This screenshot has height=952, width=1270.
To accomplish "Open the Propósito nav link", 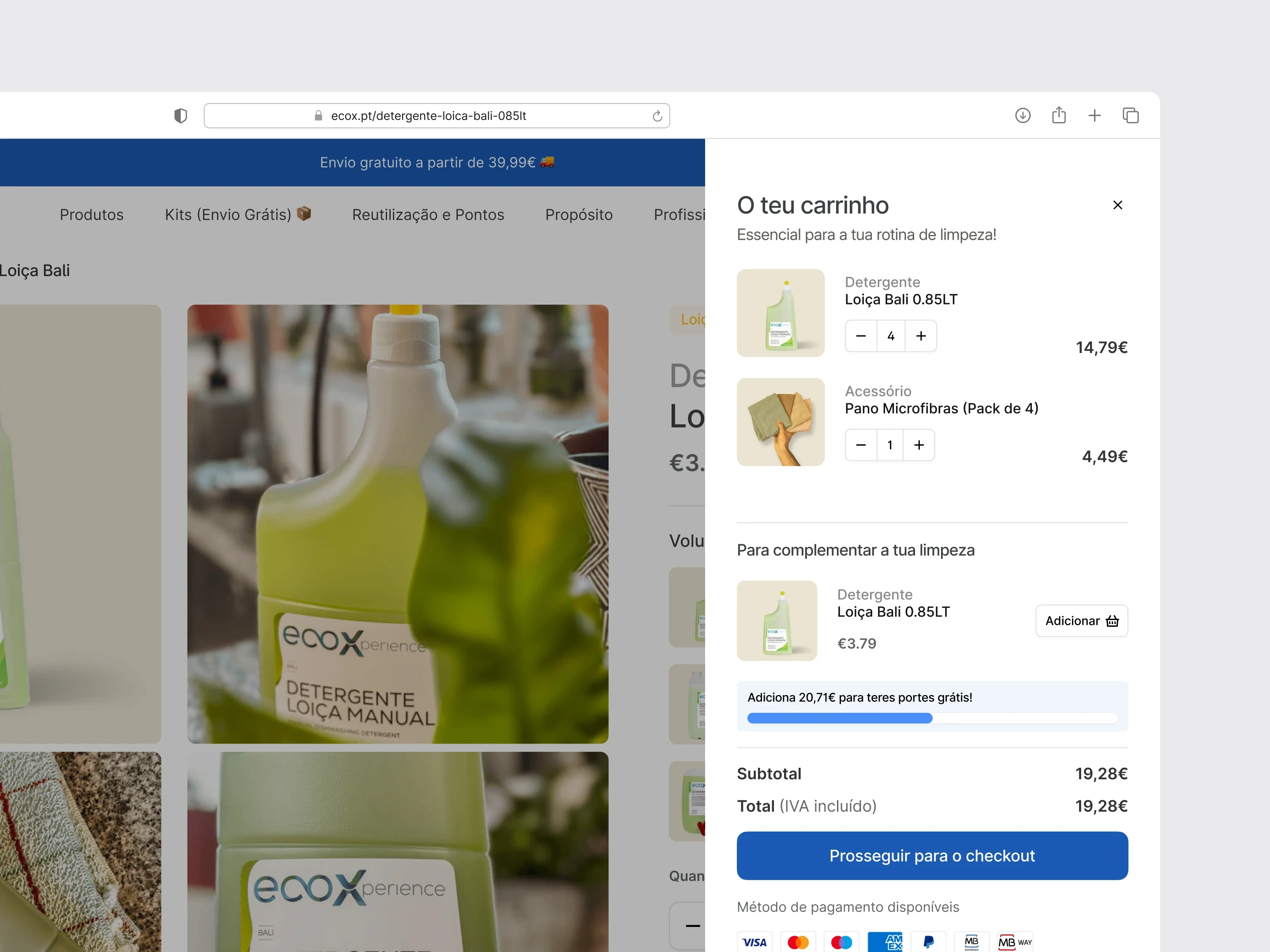I will click(x=579, y=215).
